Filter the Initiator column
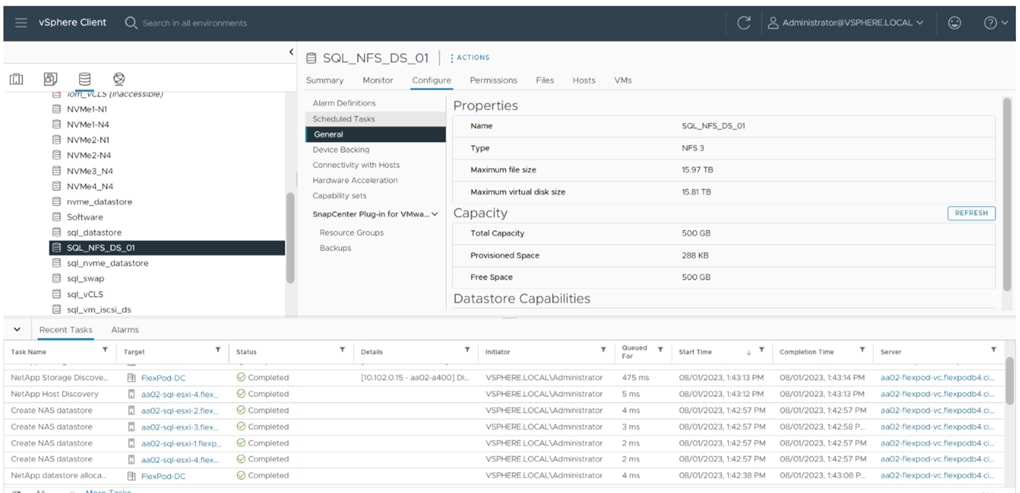The height and width of the screenshot is (493, 1020). coord(604,350)
